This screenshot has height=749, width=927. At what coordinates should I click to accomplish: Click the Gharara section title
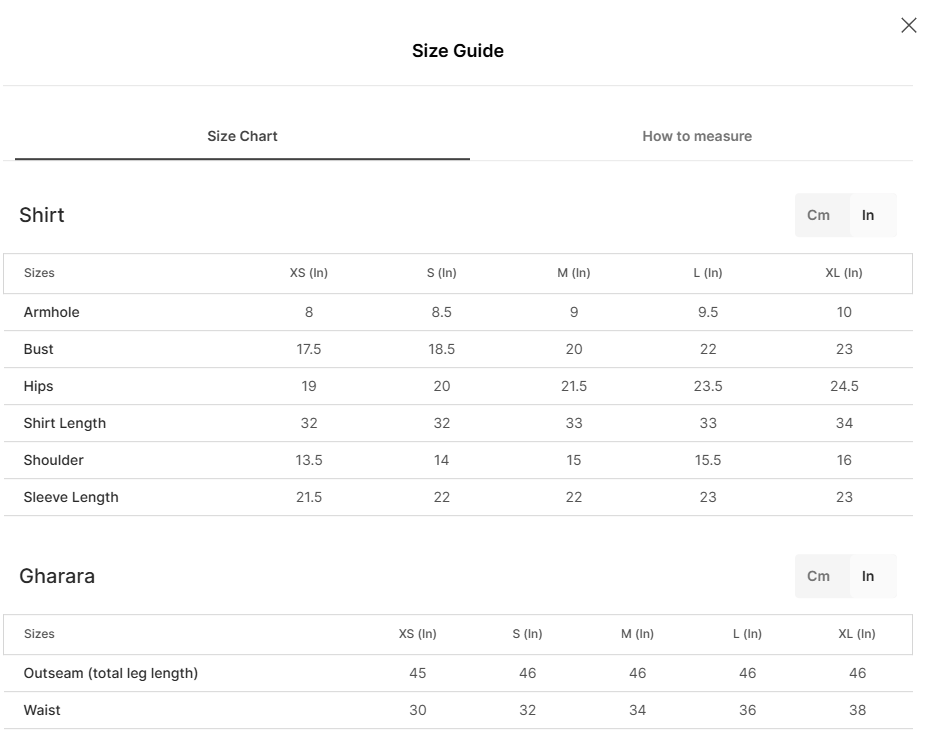pos(57,576)
